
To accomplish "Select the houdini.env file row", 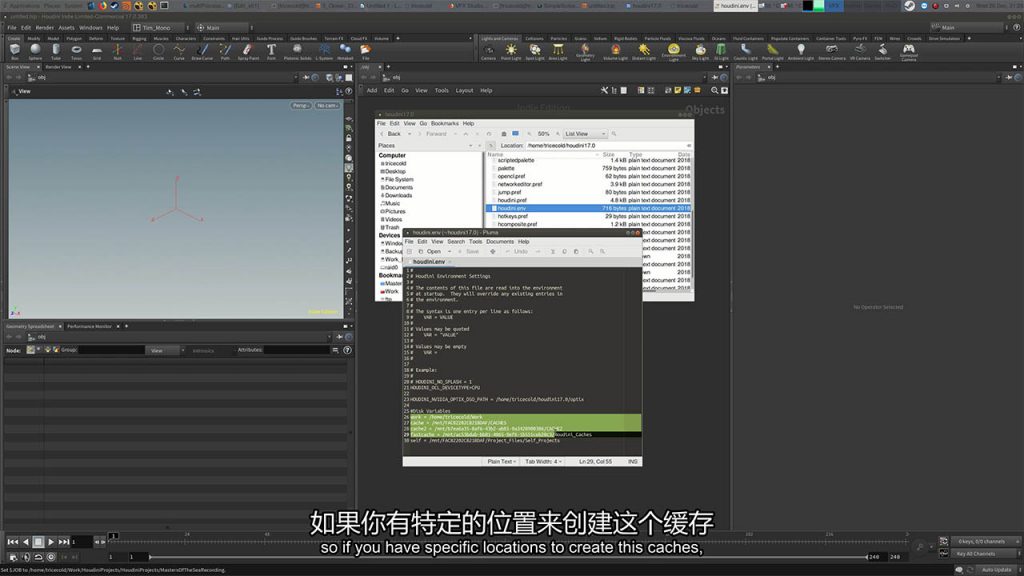I will click(x=588, y=208).
